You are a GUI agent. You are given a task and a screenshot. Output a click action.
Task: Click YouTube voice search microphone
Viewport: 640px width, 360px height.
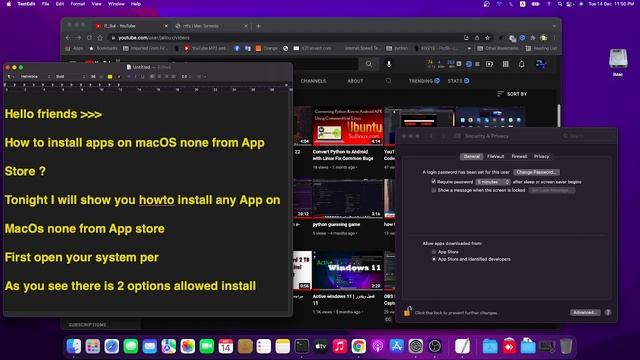click(389, 64)
